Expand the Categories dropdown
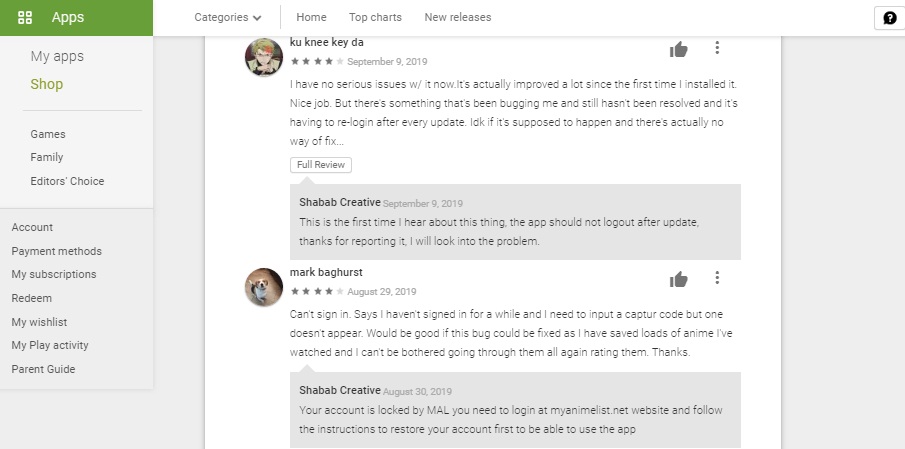Viewport: 905px width, 449px height. [228, 17]
